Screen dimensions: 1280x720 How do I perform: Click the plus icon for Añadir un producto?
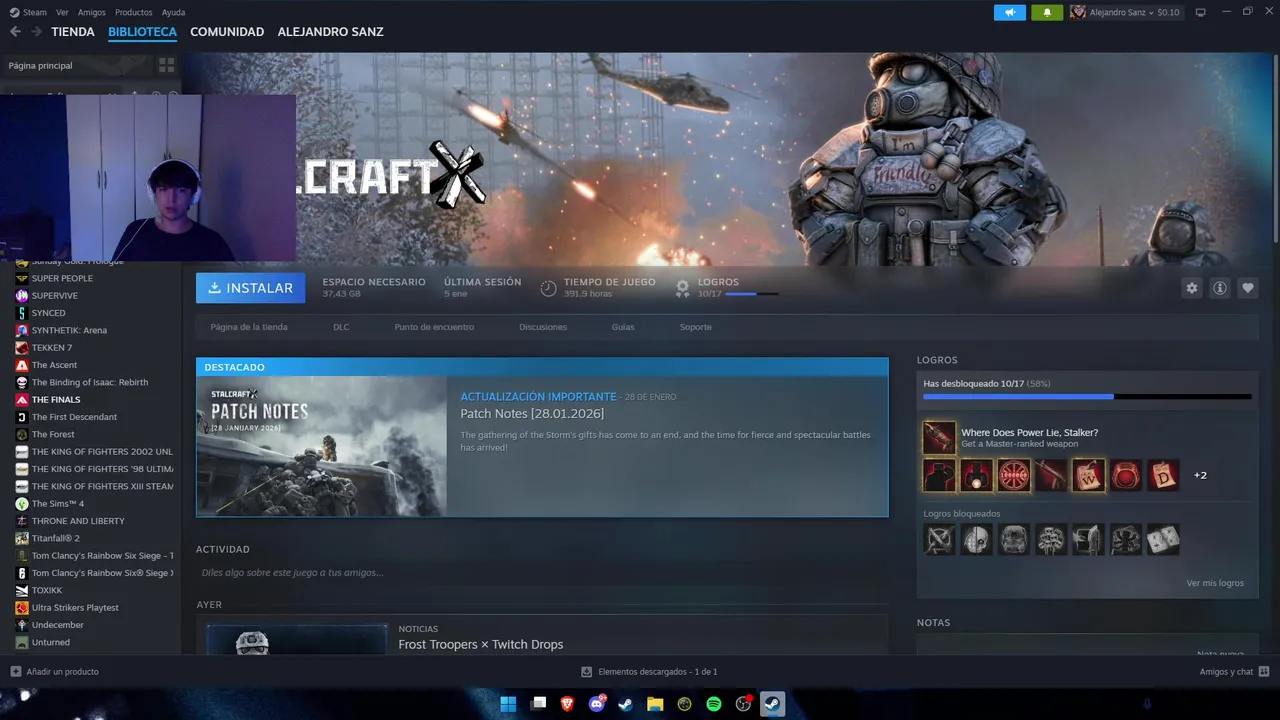coord(15,672)
